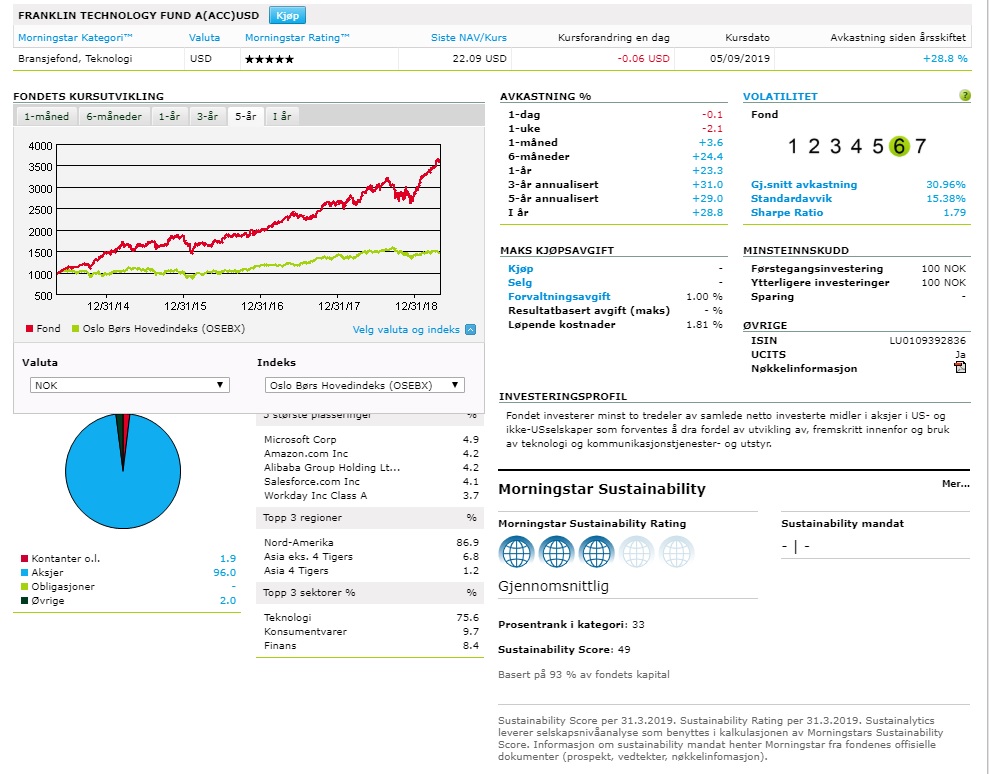Image resolution: width=989 pixels, height=774 pixels.
Task: Click the green volatility help question-mark icon
Action: [964, 95]
